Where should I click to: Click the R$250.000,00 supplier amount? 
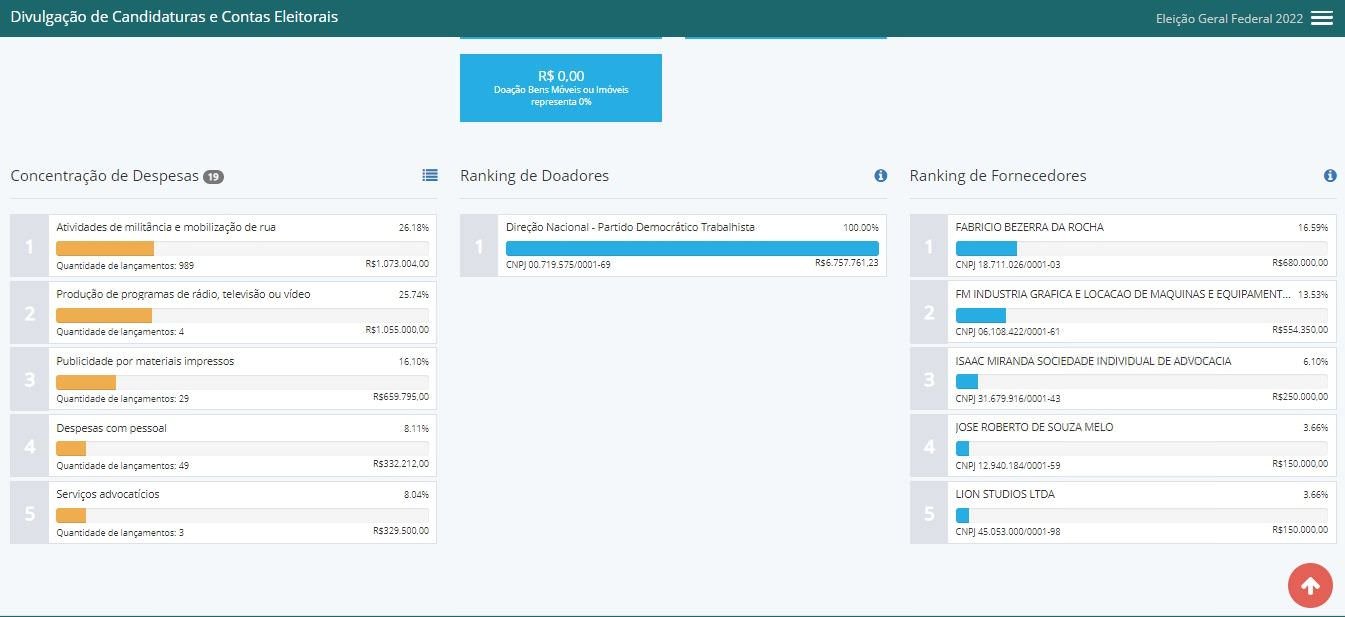tap(1301, 397)
